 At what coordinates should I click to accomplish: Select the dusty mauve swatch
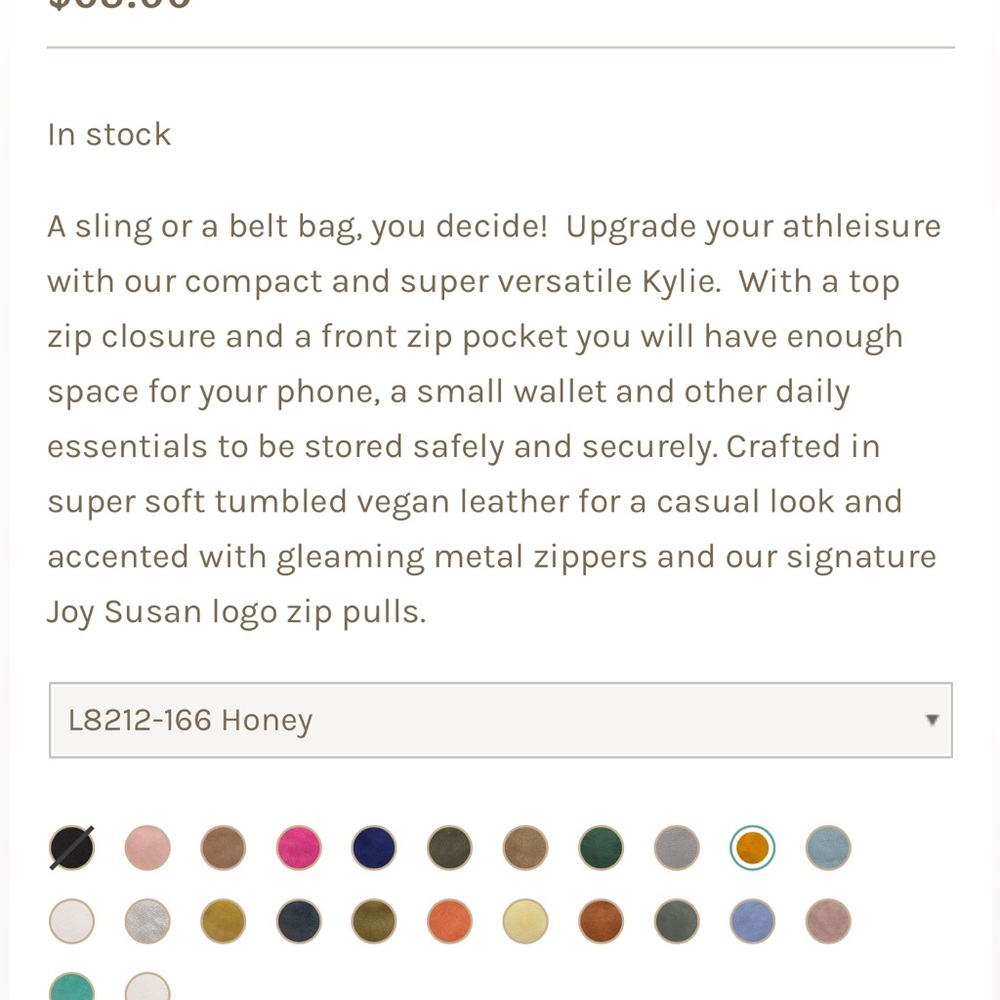coord(828,921)
